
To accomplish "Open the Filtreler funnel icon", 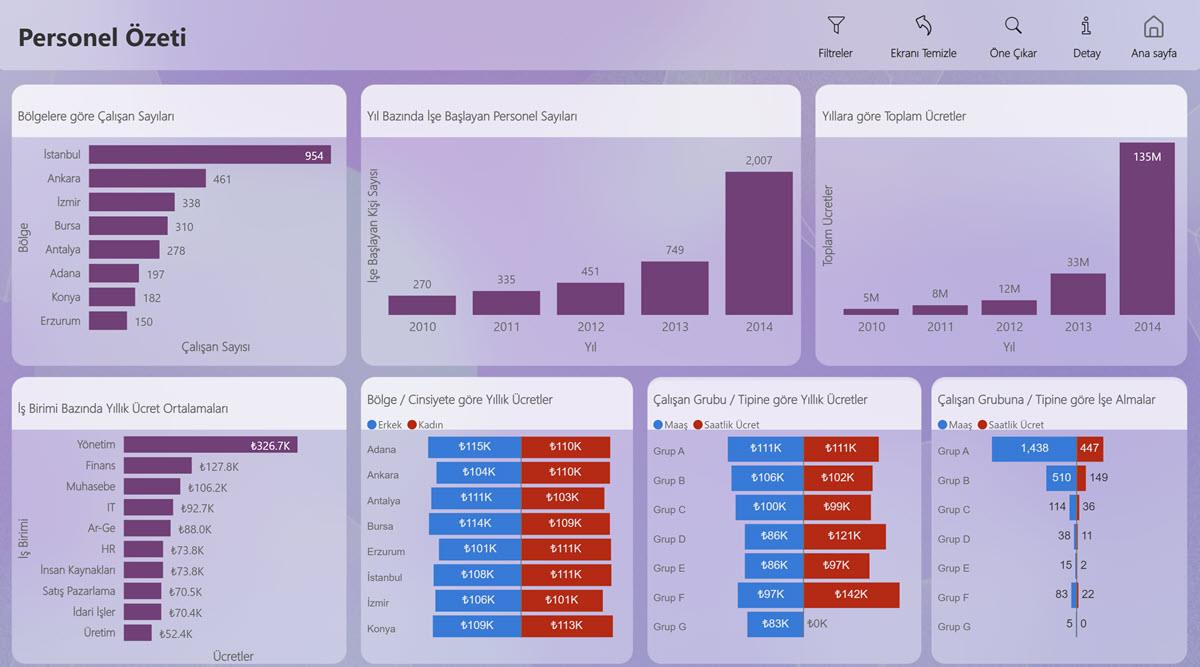I will [836, 27].
